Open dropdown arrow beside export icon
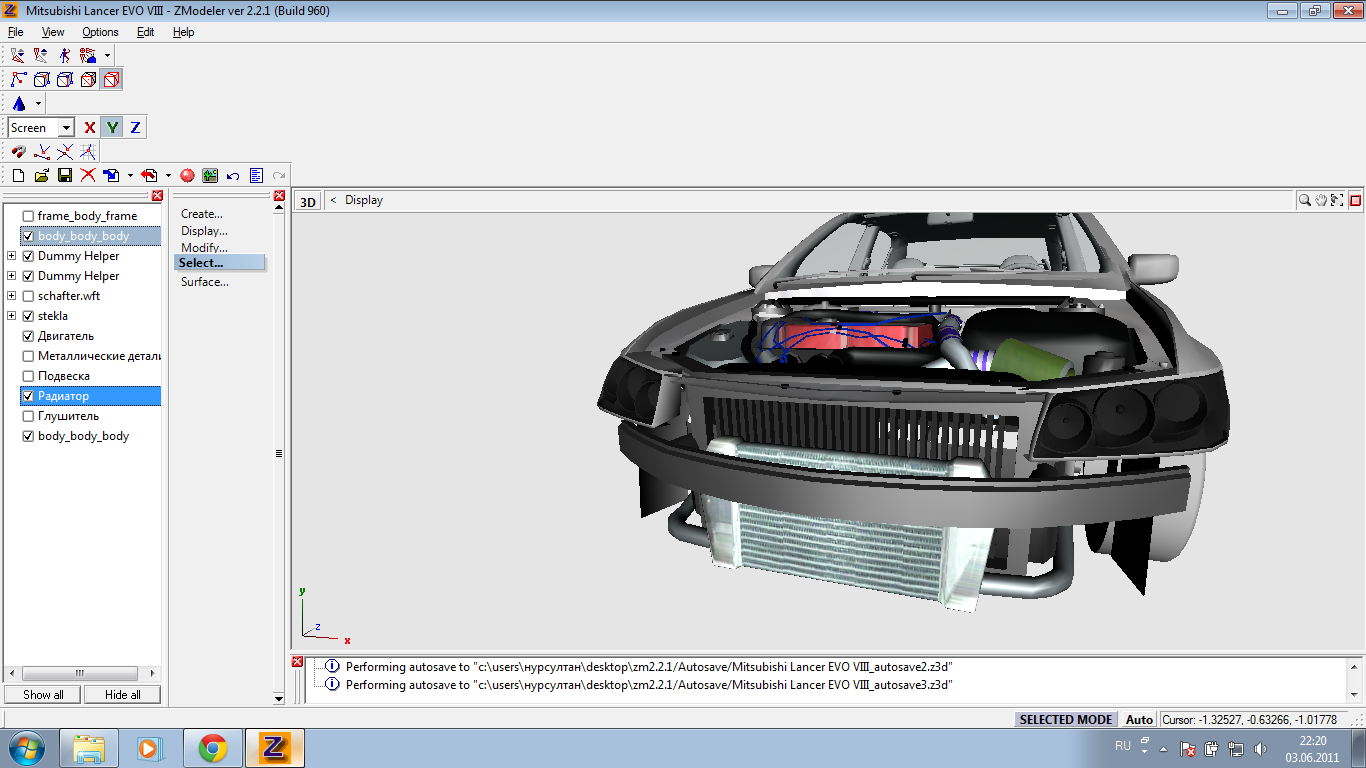This screenshot has height=768, width=1366. tap(169, 175)
